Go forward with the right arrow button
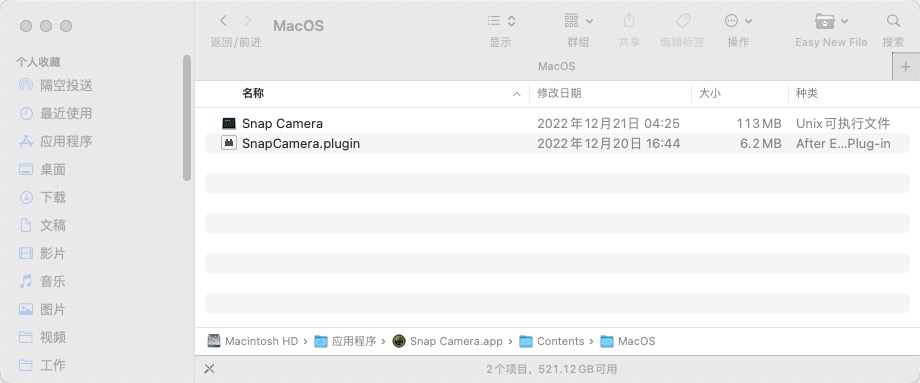This screenshot has width=920, height=383. pos(248,21)
